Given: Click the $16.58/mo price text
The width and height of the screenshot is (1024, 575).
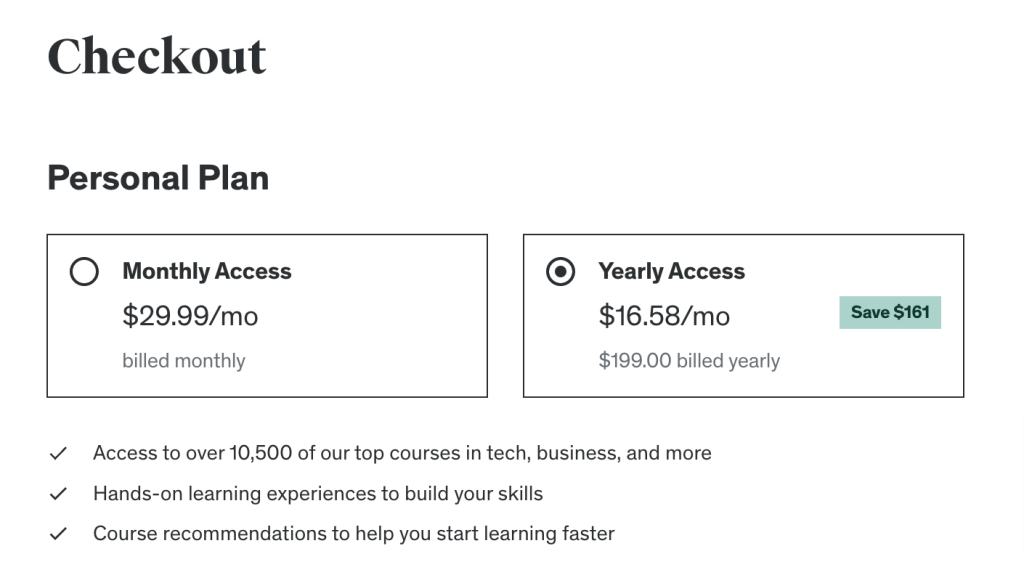Looking at the screenshot, I should tap(664, 316).
